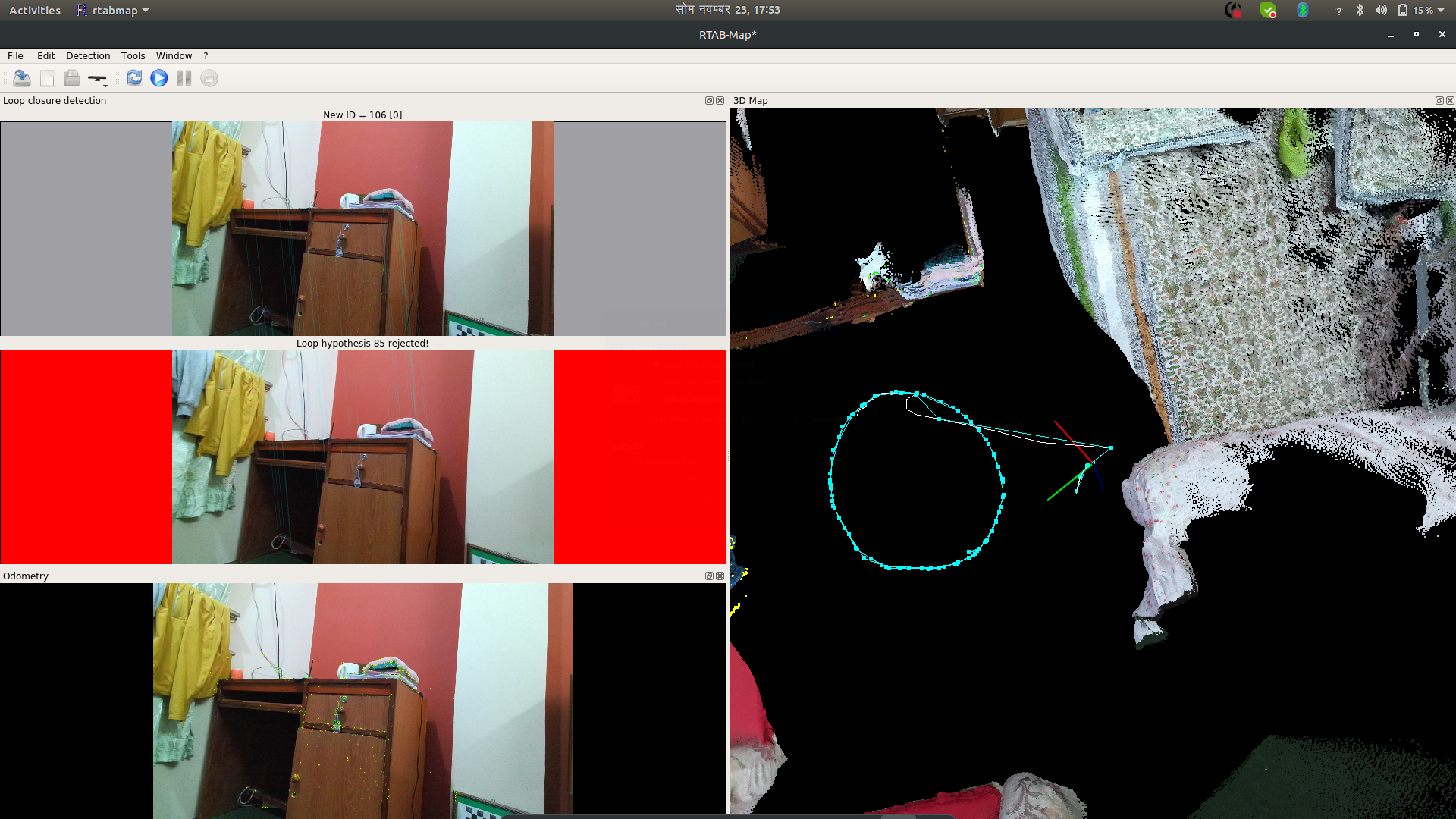Click the Odometry camera image view
The image size is (1456, 819).
(x=362, y=700)
